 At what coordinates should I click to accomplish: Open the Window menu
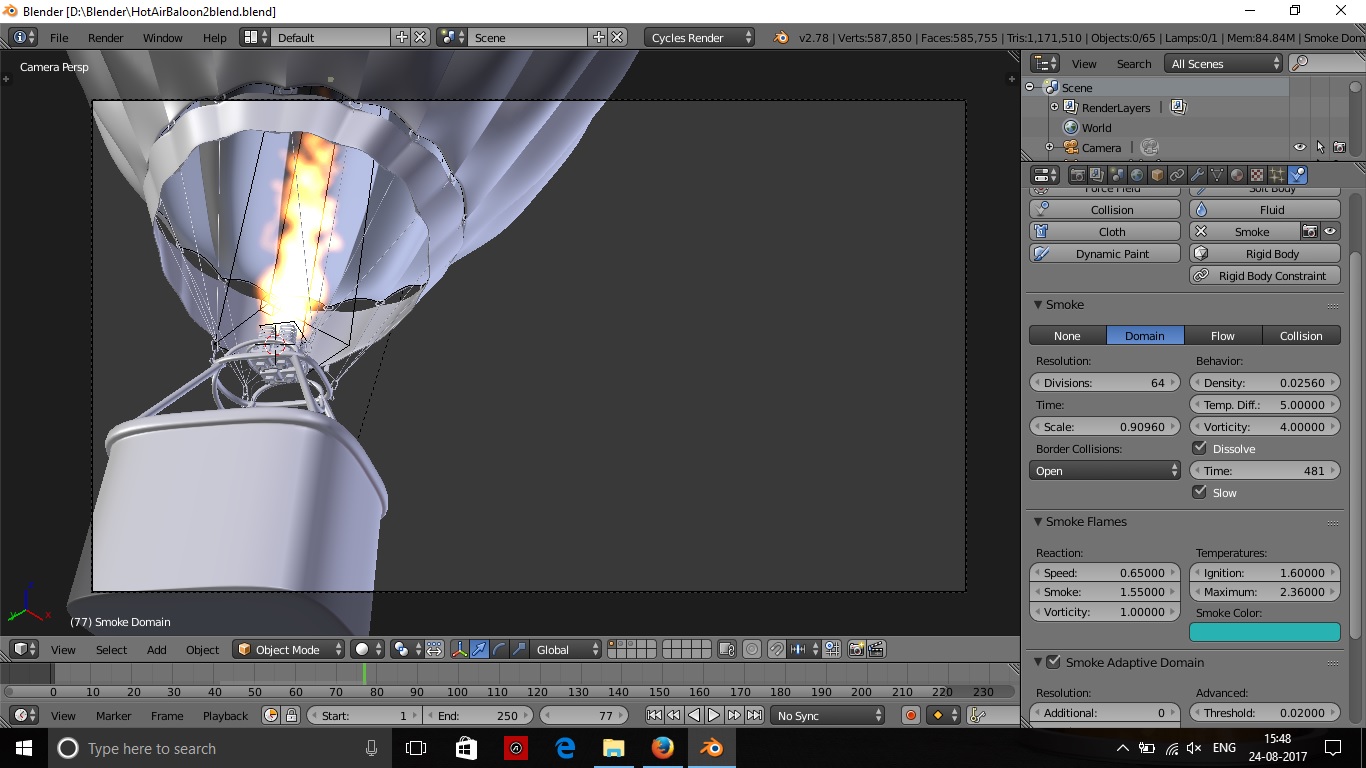click(x=163, y=37)
